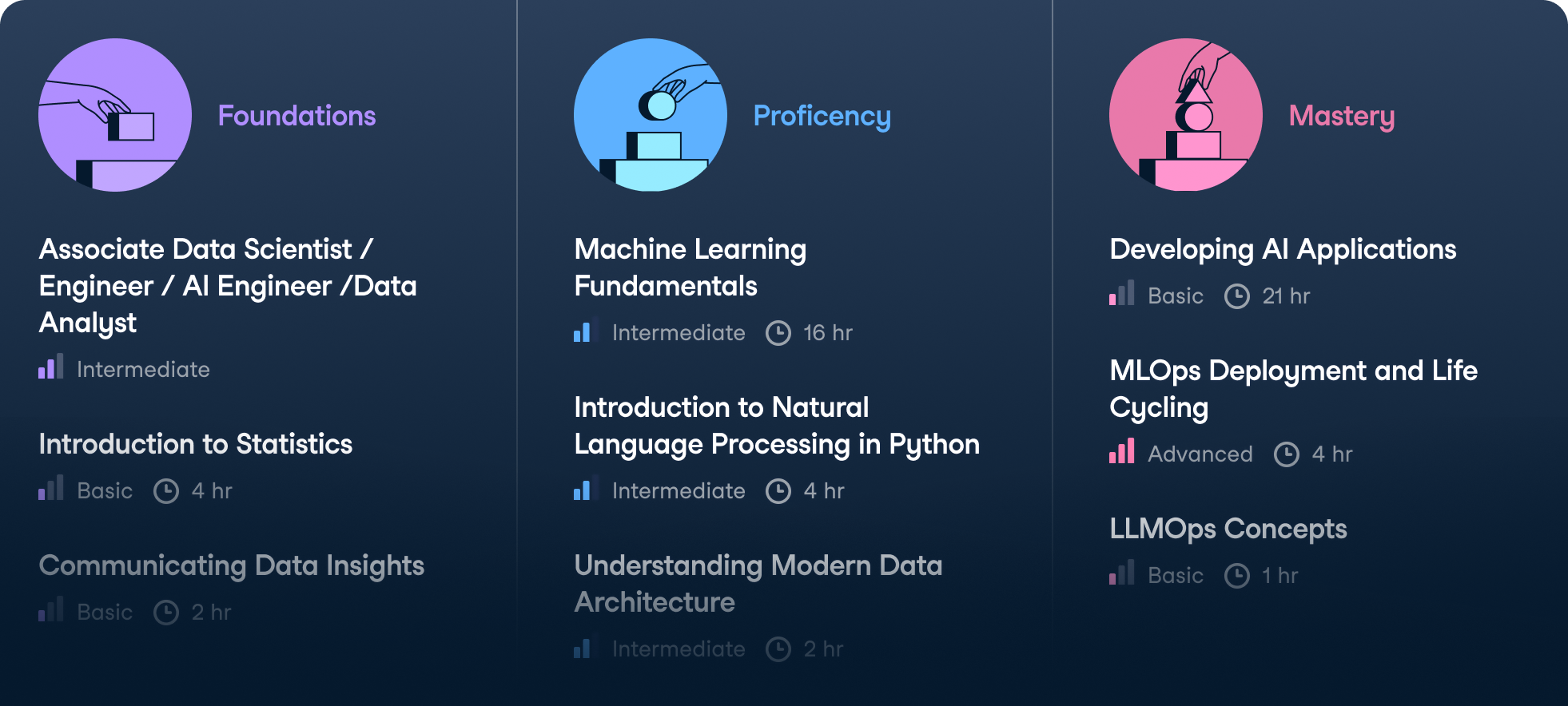Open Developing AI Applications course
The image size is (1568, 706).
point(1283,249)
